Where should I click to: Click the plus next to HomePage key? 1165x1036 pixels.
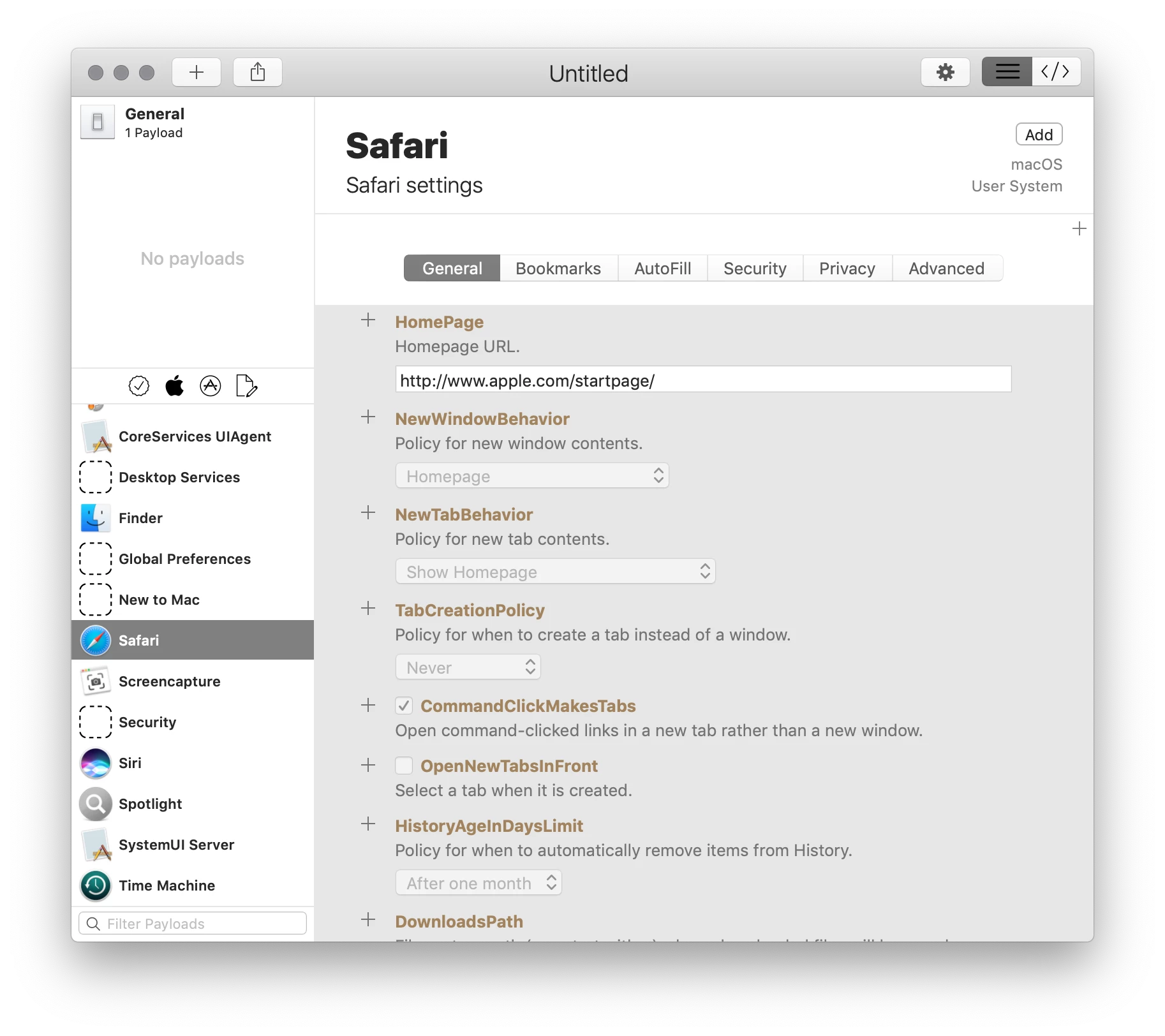[x=368, y=320]
